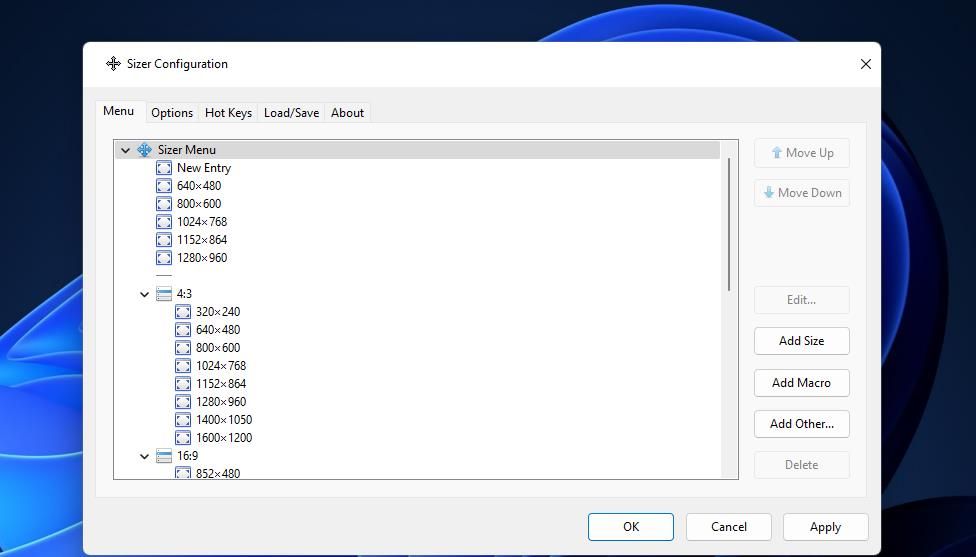The image size is (976, 557).
Task: Click the Apply button
Action: [825, 527]
